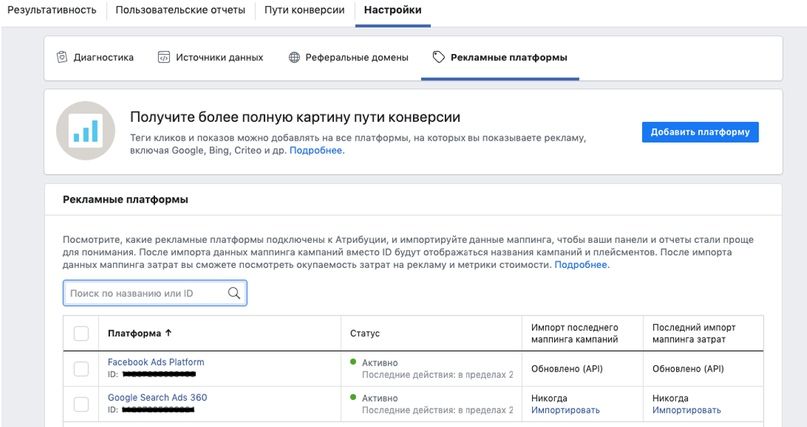Select the Настройки tab

[x=393, y=10]
